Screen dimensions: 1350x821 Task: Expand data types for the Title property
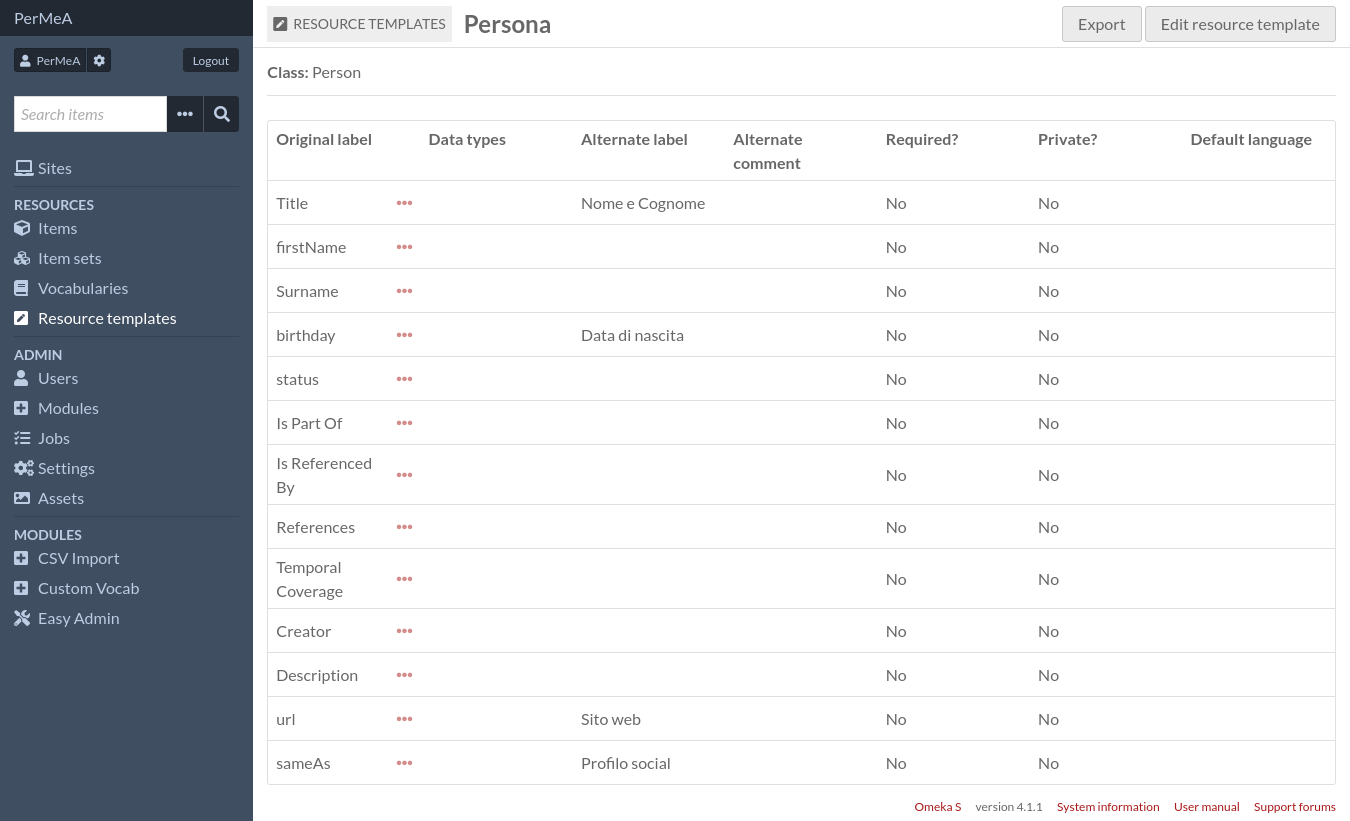[404, 203]
